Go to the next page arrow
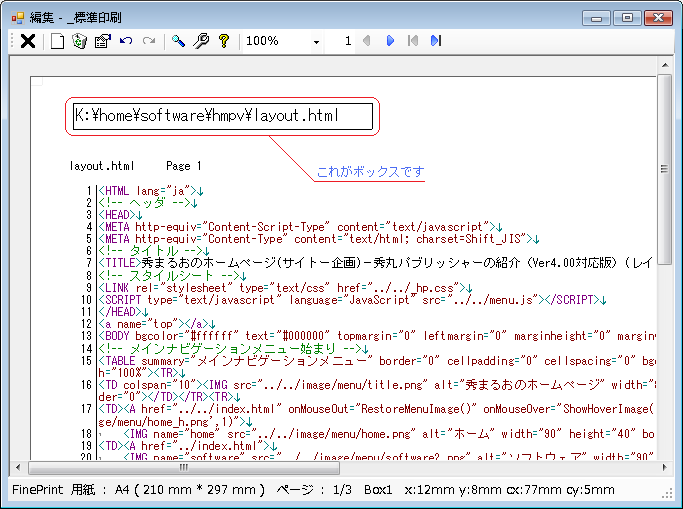This screenshot has height=509, width=683. pyautogui.click(x=390, y=41)
